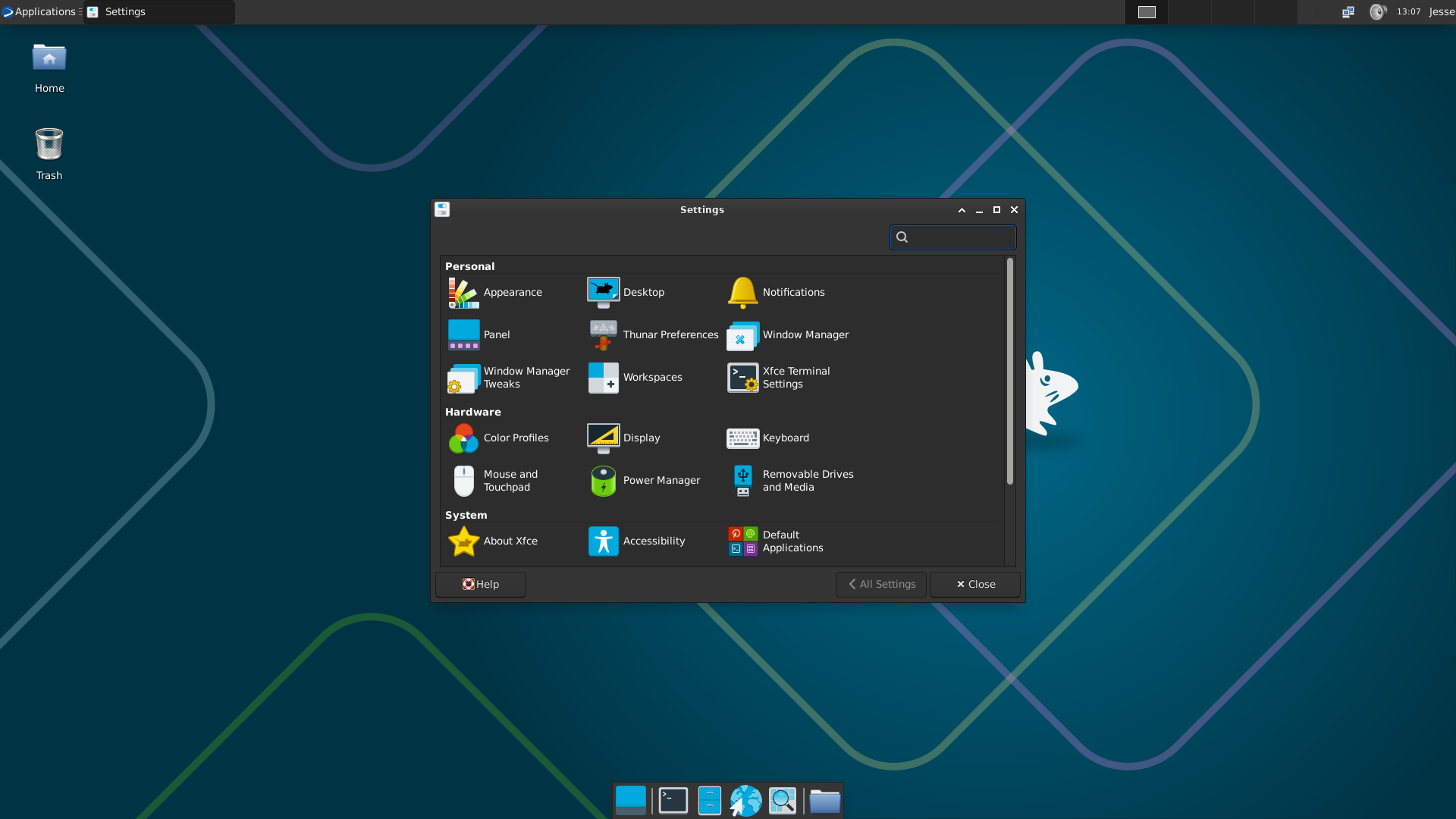Image resolution: width=1456 pixels, height=819 pixels.
Task: Focus the settings search field
Action: click(x=953, y=237)
